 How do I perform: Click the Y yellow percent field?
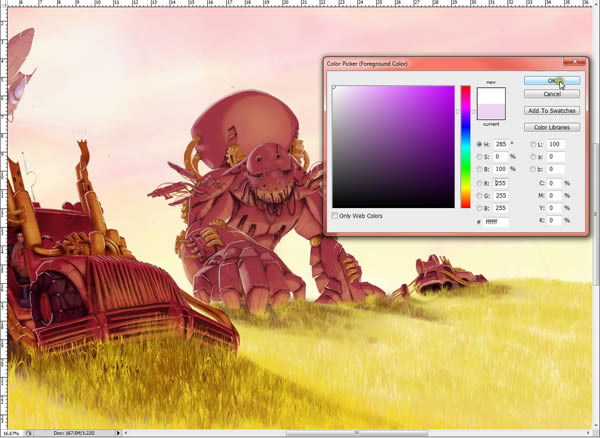coord(554,208)
